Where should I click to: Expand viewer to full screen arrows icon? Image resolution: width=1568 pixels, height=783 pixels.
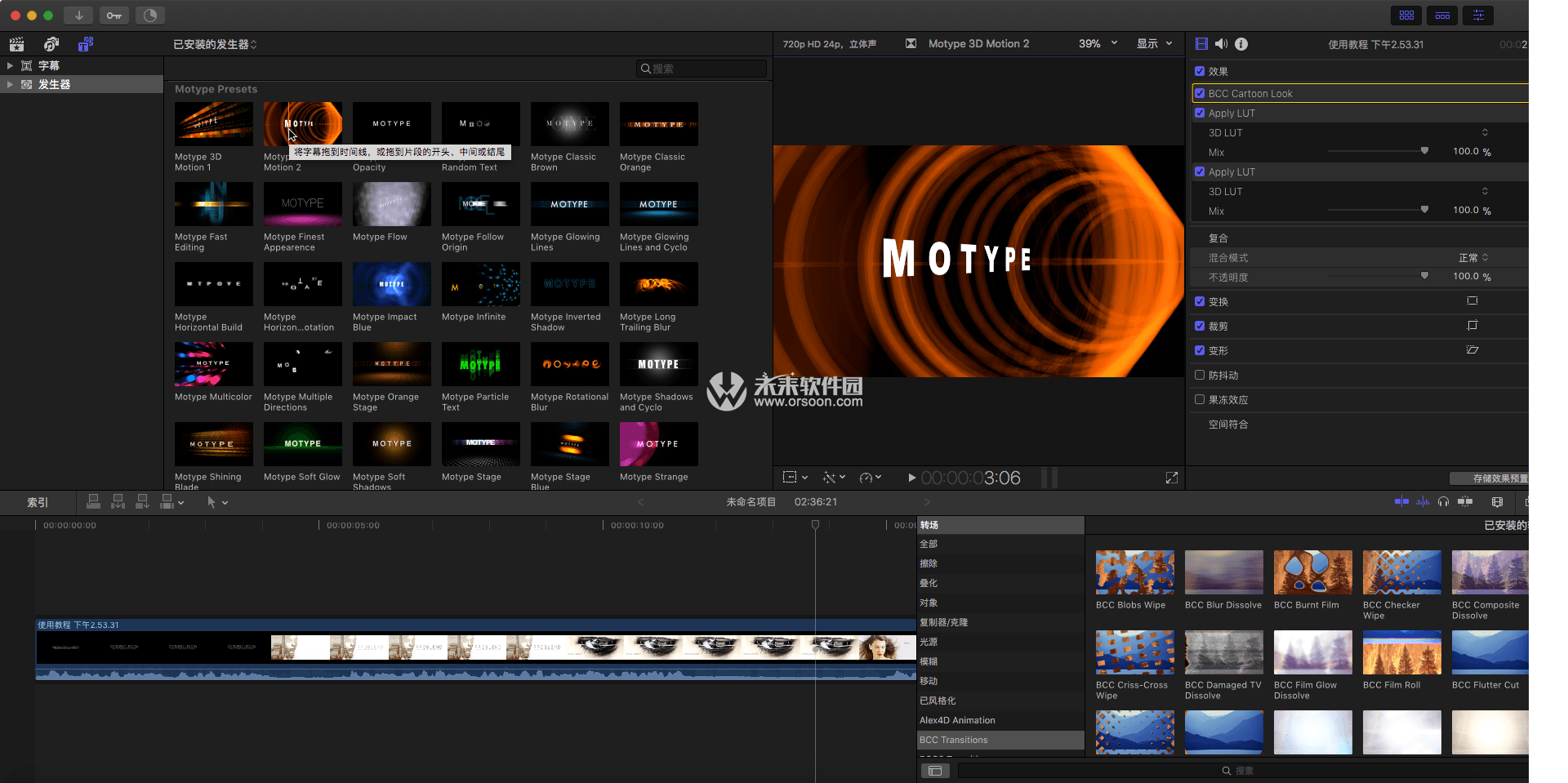pos(1171,478)
